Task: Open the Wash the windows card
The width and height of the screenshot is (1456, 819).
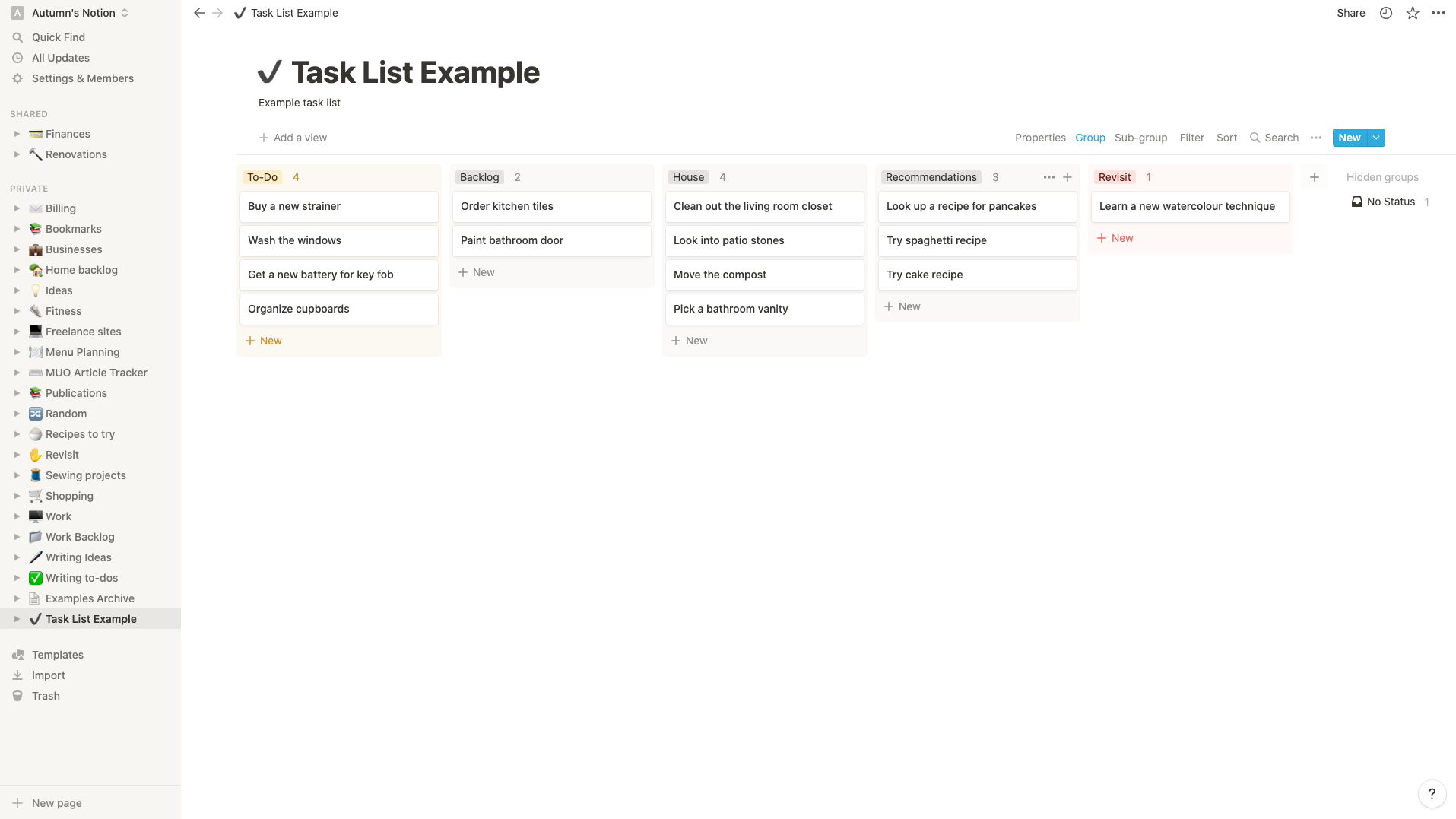Action: (x=338, y=240)
